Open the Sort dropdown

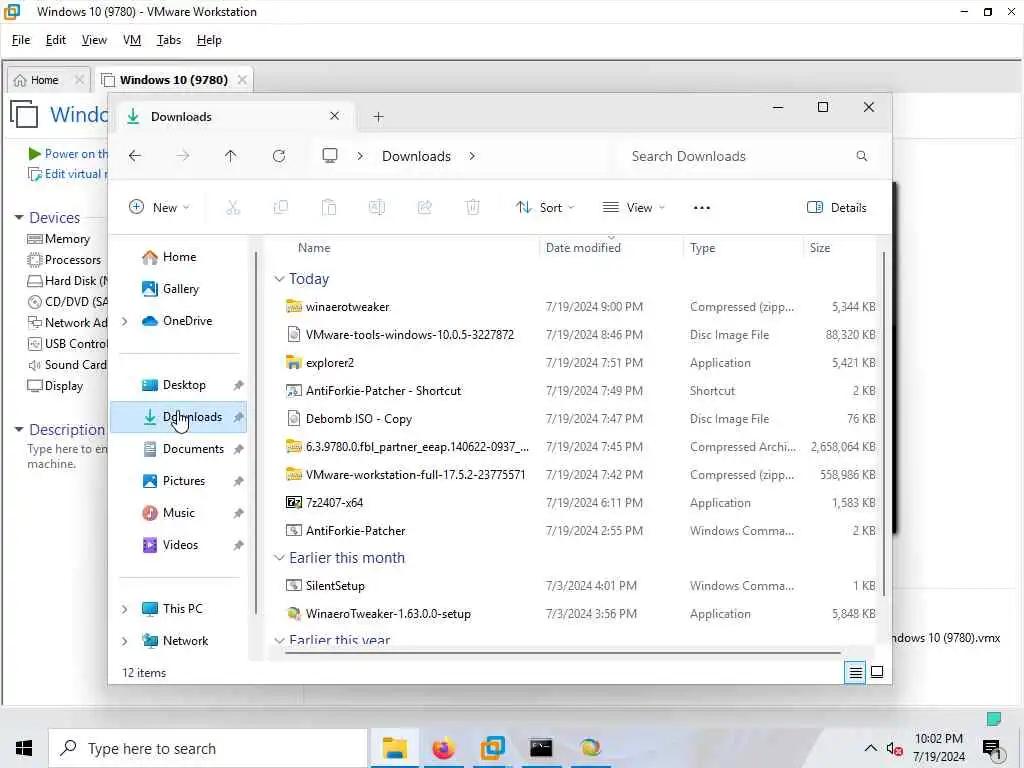[545, 208]
